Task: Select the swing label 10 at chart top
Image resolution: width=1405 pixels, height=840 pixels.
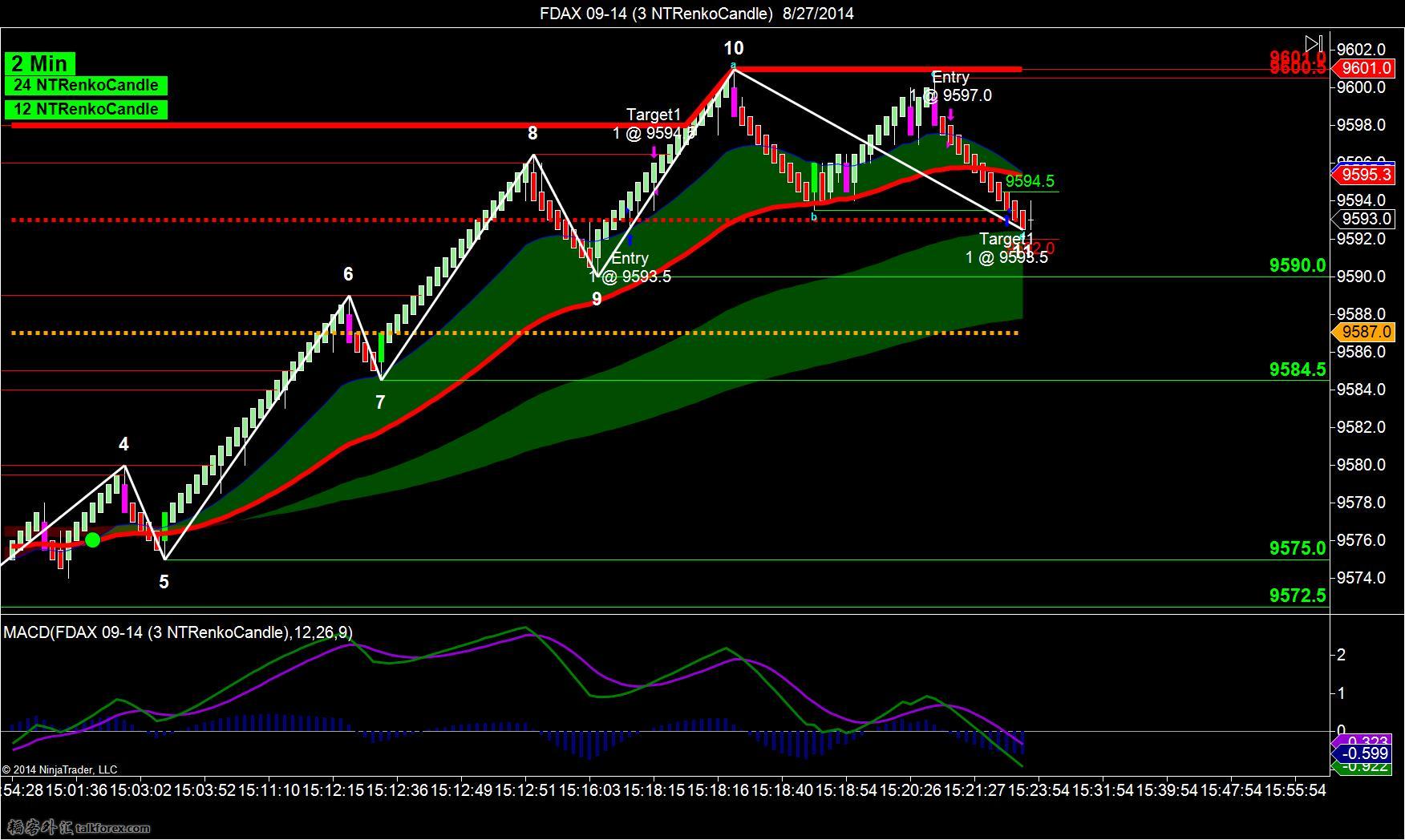Action: click(733, 48)
